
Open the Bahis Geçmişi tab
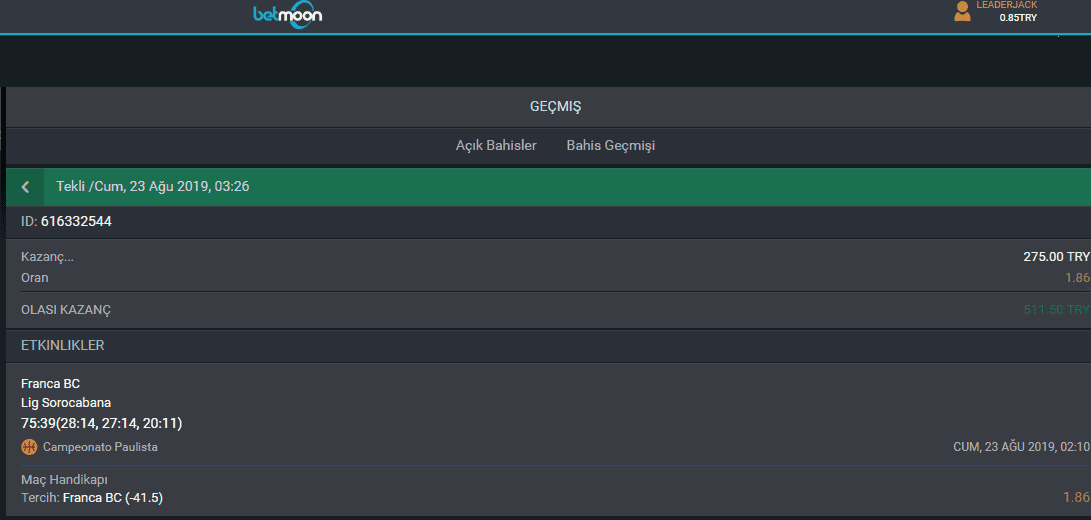(x=611, y=146)
